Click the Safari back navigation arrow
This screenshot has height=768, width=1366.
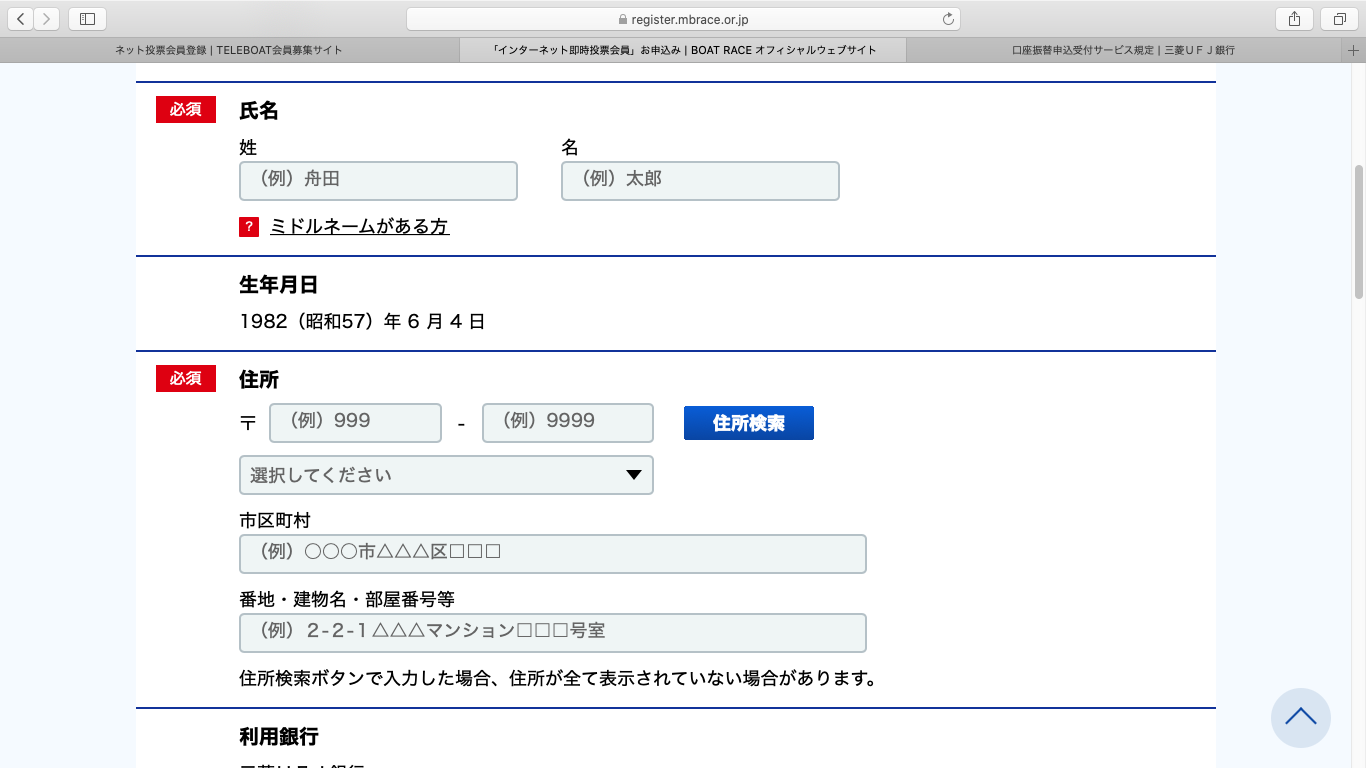21,18
